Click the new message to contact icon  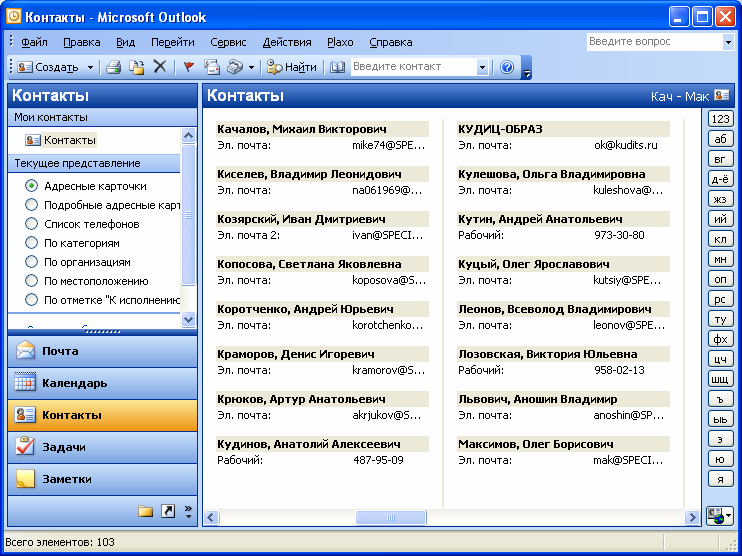212,67
